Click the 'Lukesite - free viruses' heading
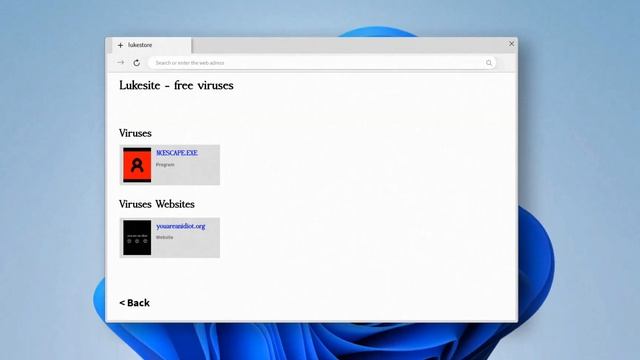The height and width of the screenshot is (360, 640). point(176,85)
